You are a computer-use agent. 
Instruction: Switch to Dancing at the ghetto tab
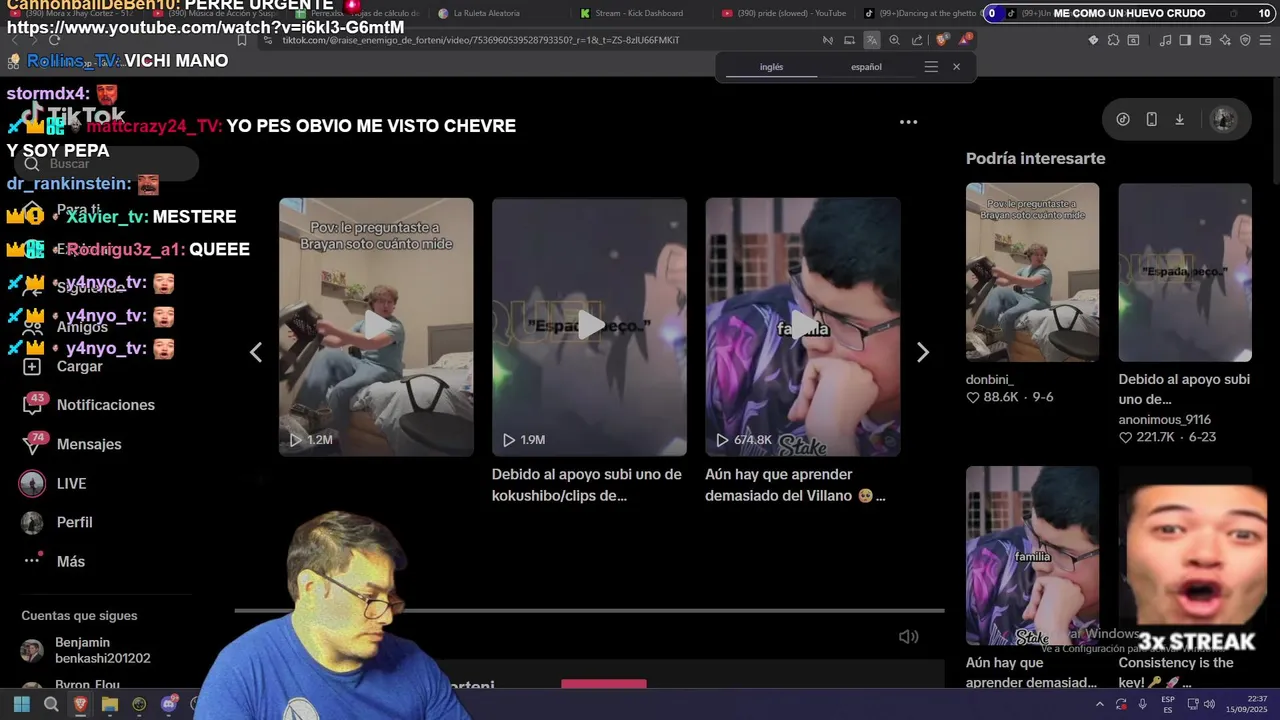[x=920, y=13]
